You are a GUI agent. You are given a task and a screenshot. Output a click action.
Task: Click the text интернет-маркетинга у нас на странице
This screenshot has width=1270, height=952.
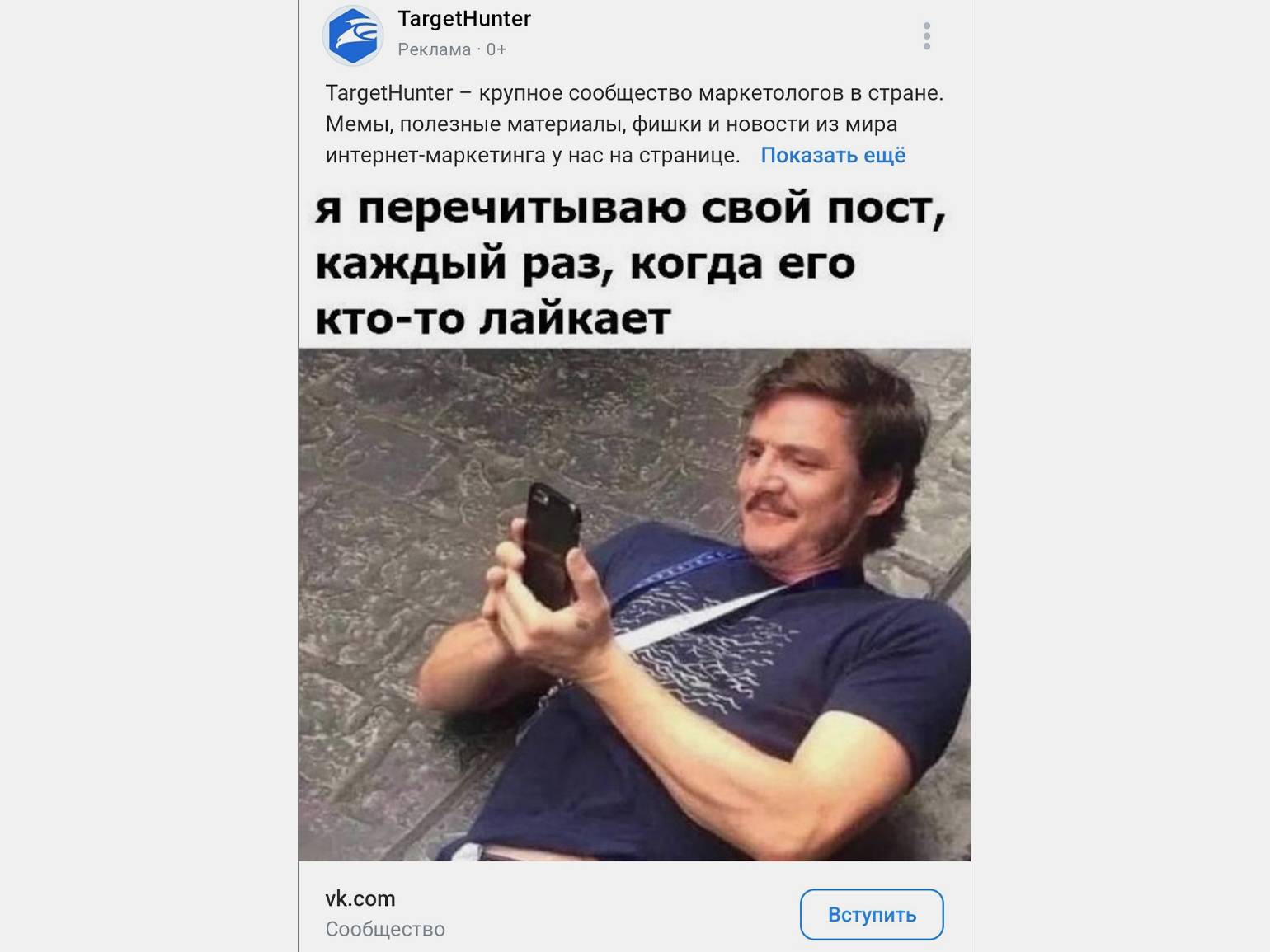coord(532,155)
